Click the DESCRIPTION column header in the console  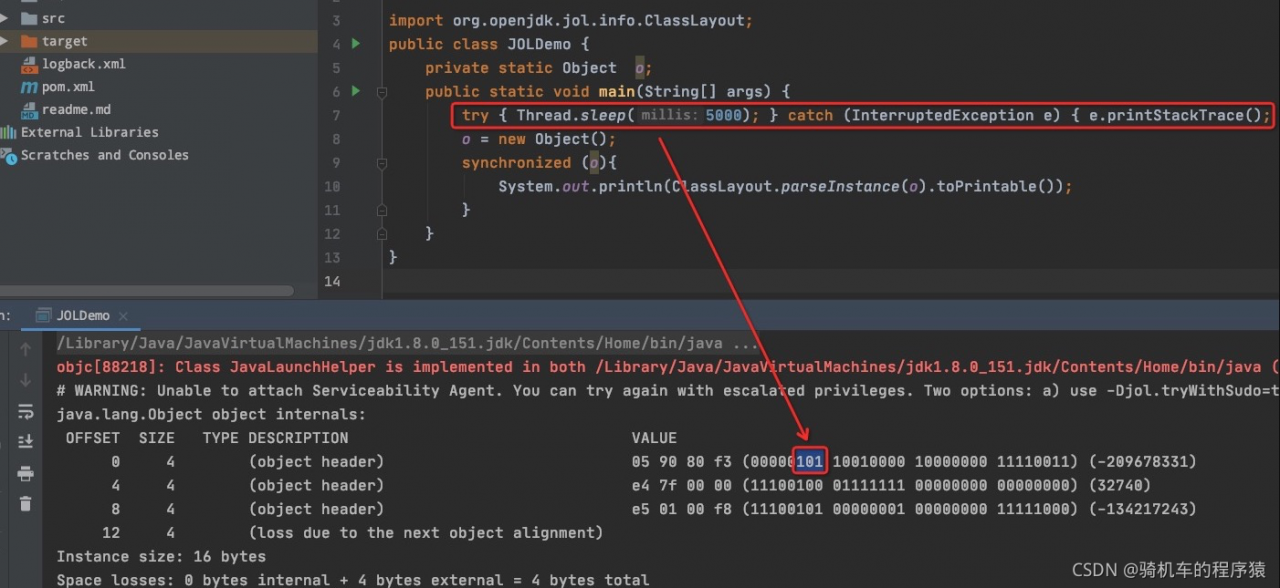tap(298, 438)
